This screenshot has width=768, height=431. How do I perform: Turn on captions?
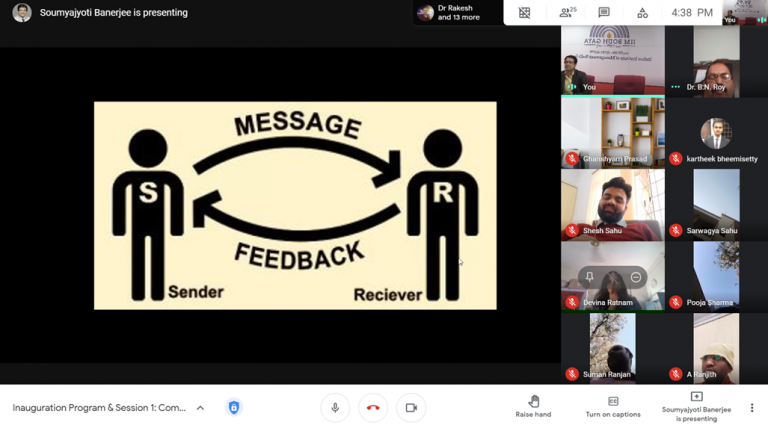tap(613, 406)
